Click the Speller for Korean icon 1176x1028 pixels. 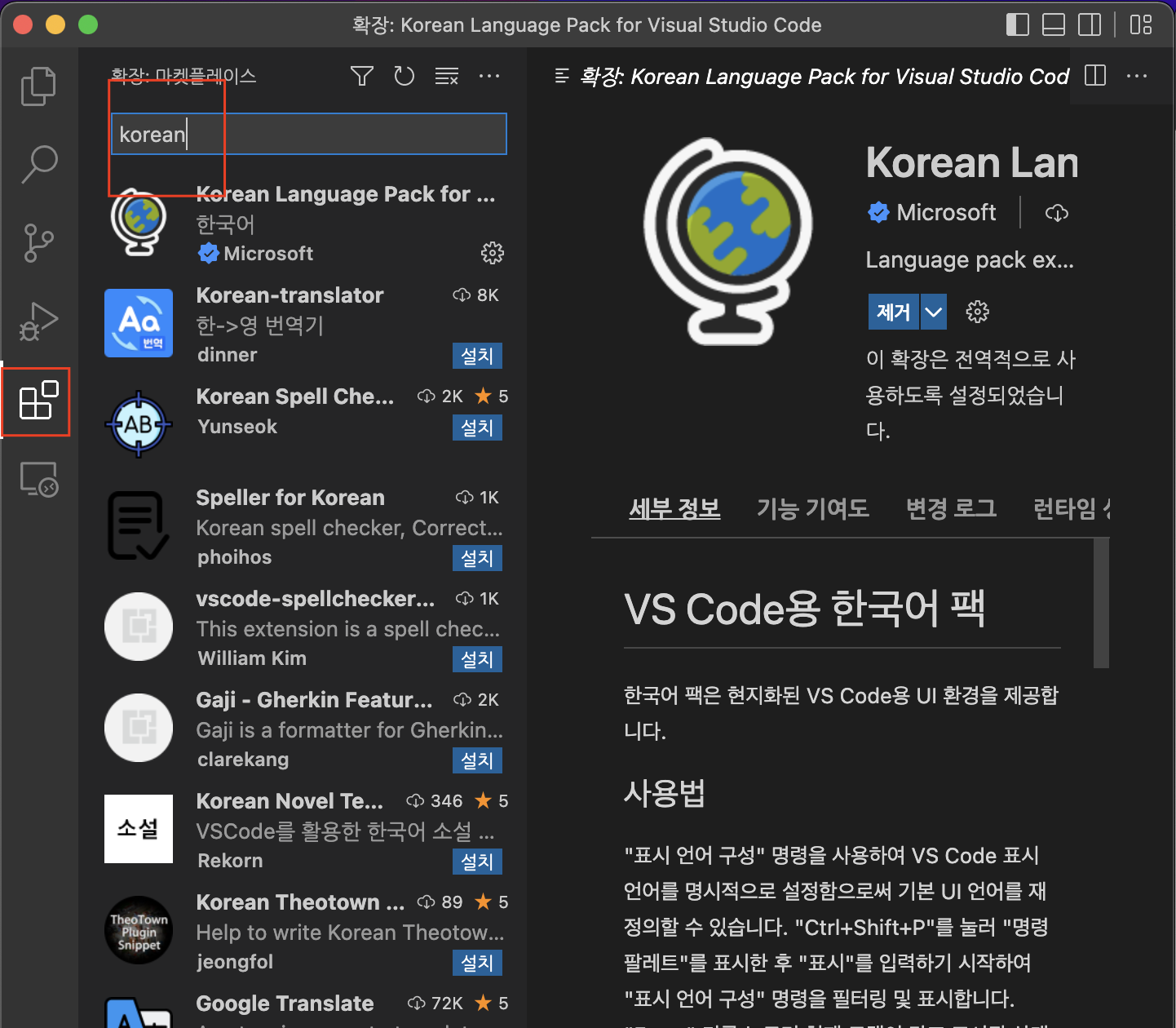point(139,525)
